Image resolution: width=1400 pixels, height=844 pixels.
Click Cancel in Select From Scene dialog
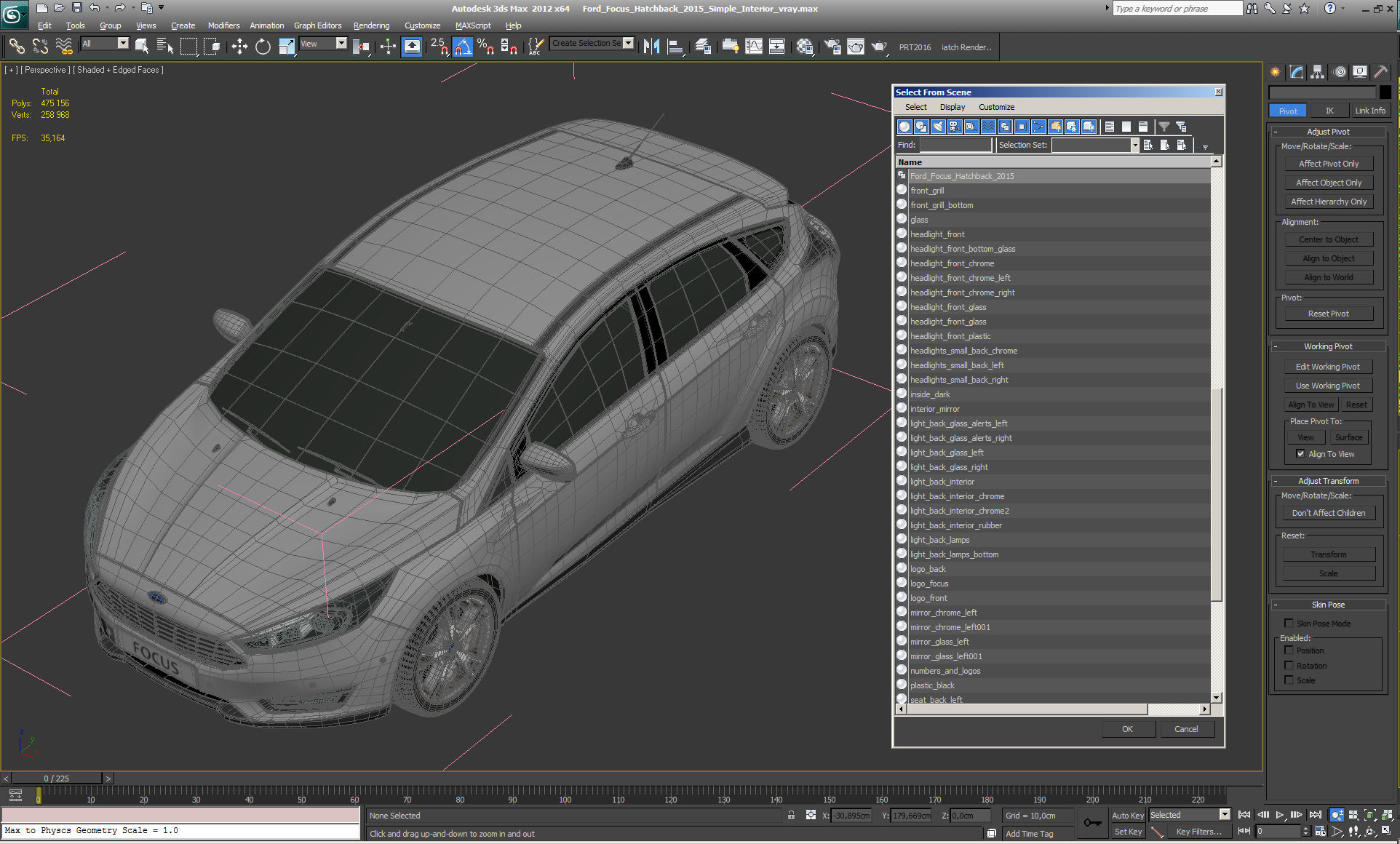point(1186,729)
